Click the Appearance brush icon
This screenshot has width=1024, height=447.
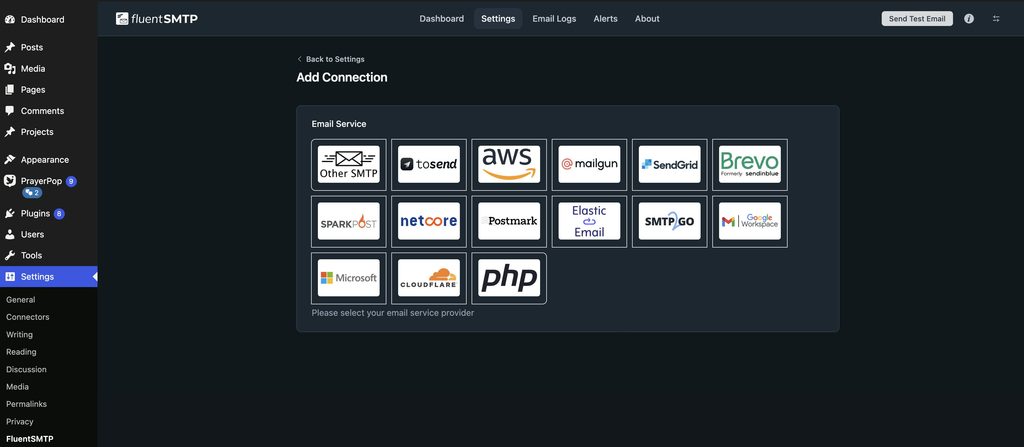tap(10, 159)
